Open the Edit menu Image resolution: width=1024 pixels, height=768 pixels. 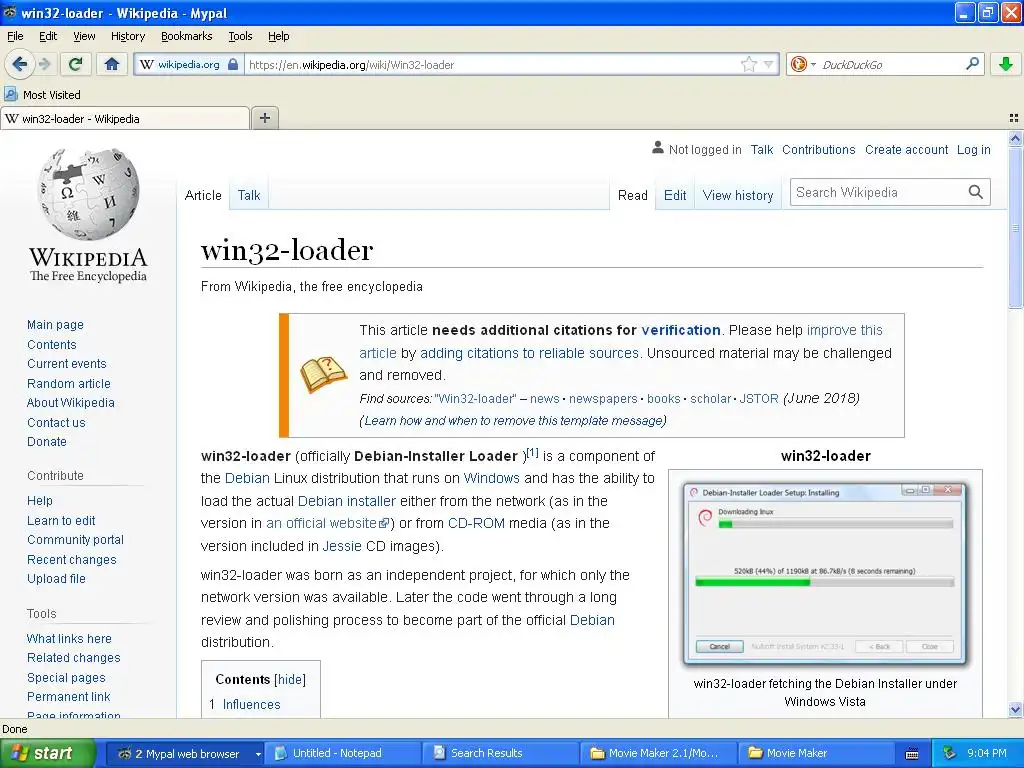click(48, 36)
